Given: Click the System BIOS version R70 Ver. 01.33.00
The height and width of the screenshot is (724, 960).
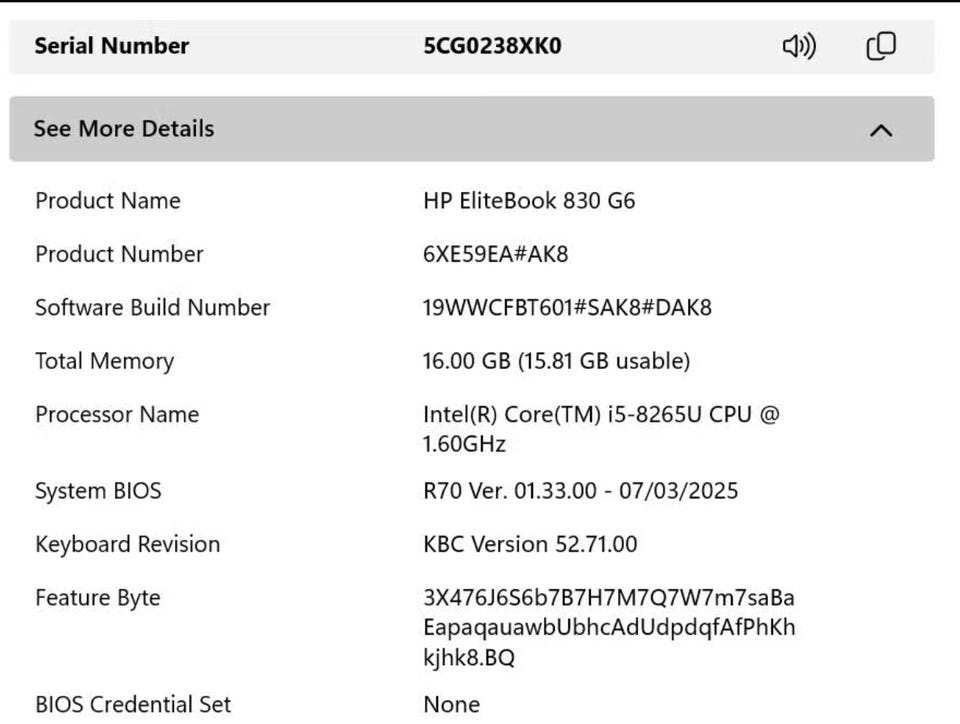Looking at the screenshot, I should click(580, 491).
